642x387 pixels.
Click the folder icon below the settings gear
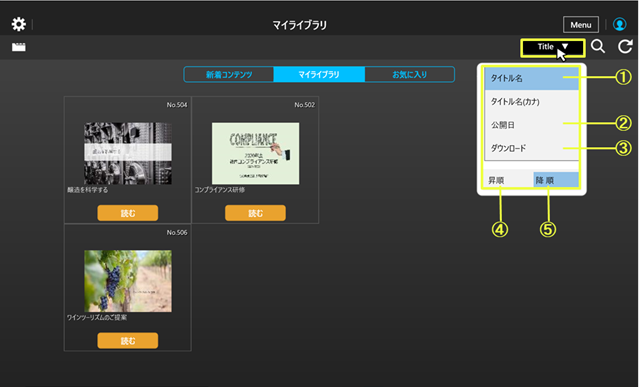(18, 47)
